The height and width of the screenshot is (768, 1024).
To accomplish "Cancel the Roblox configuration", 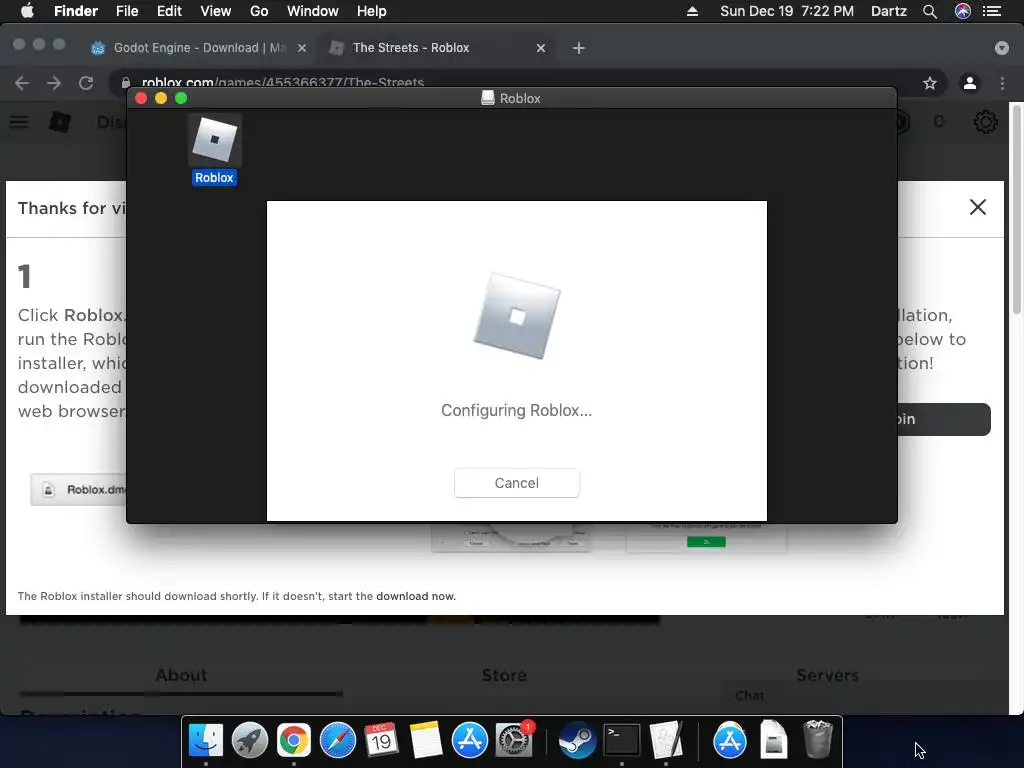I will tap(516, 483).
